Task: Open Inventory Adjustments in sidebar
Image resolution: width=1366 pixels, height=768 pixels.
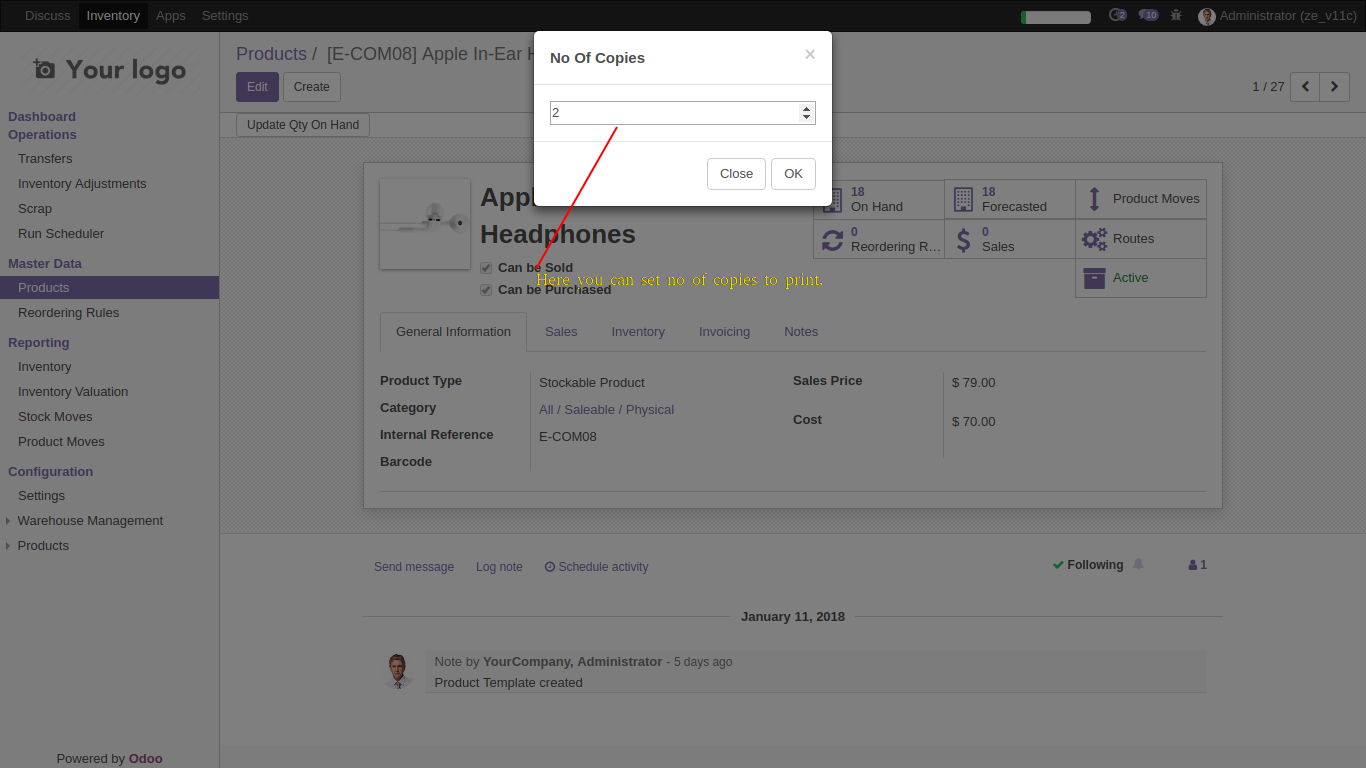Action: point(82,184)
